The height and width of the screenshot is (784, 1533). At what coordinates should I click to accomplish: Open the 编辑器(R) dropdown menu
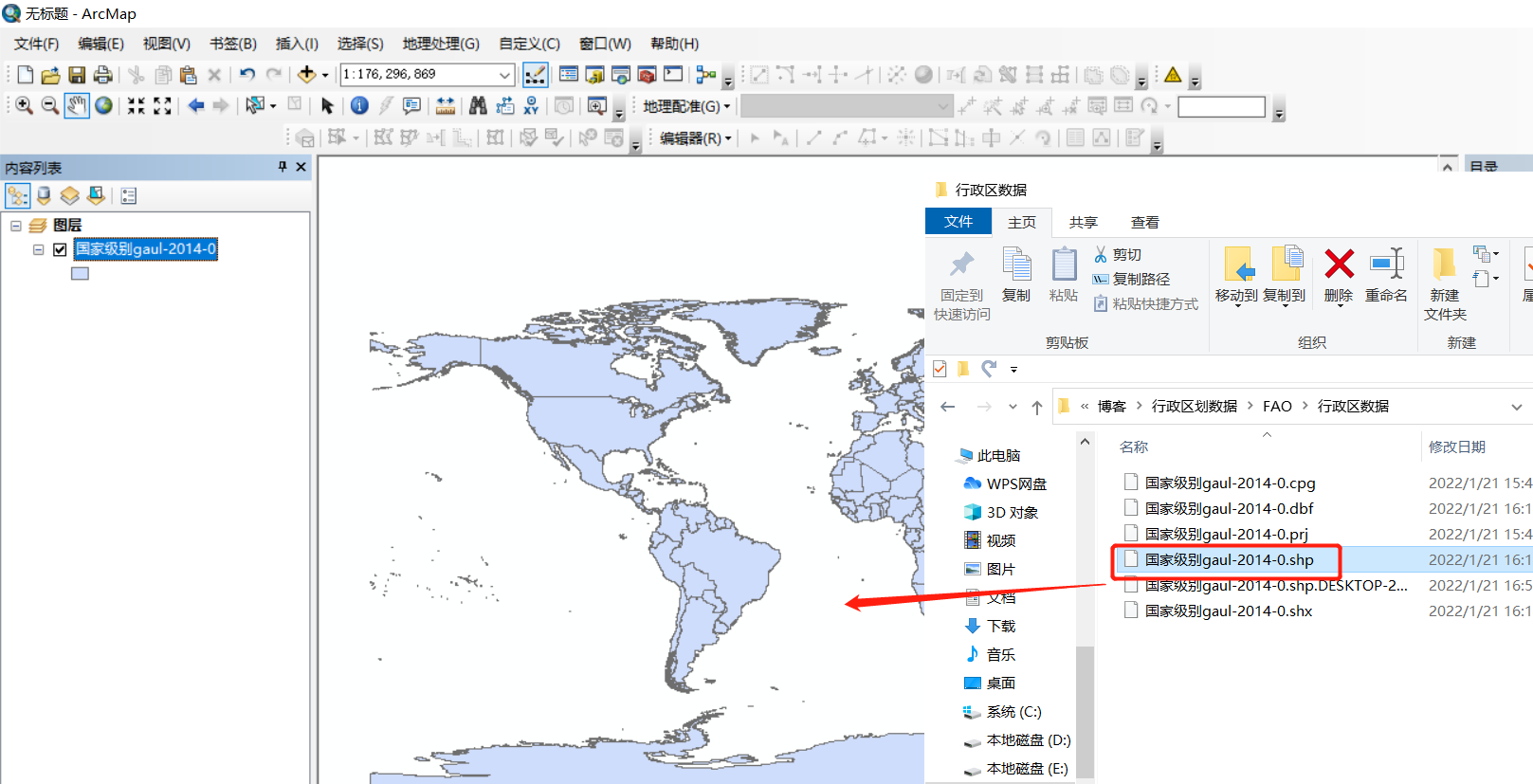pyautogui.click(x=696, y=138)
